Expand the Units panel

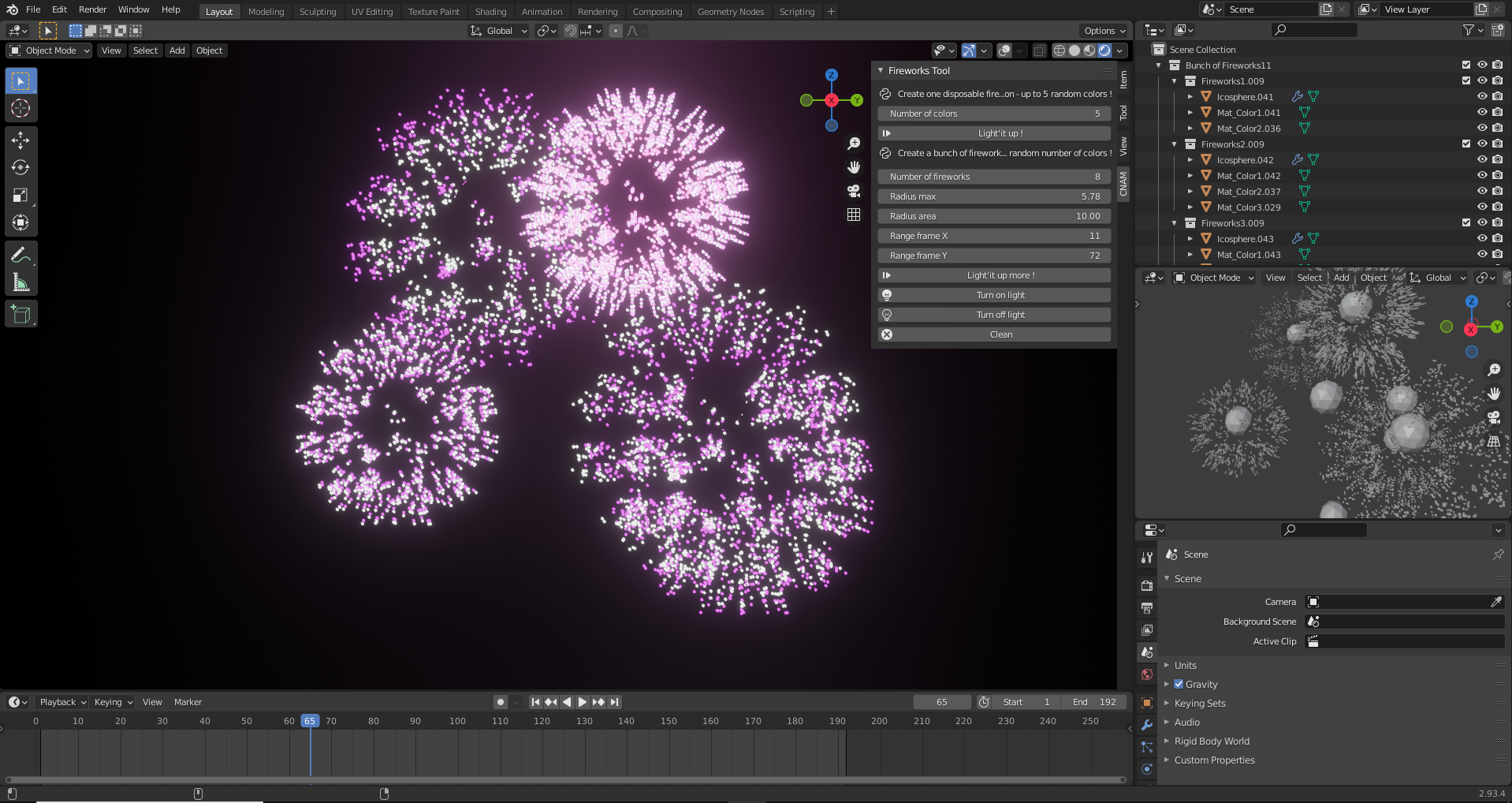click(x=1185, y=666)
